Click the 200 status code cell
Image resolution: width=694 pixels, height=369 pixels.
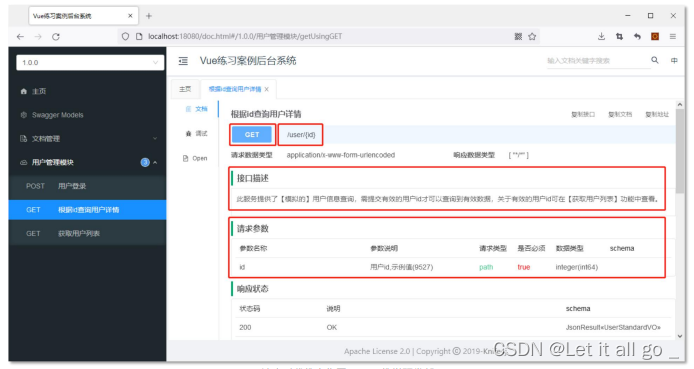point(245,327)
